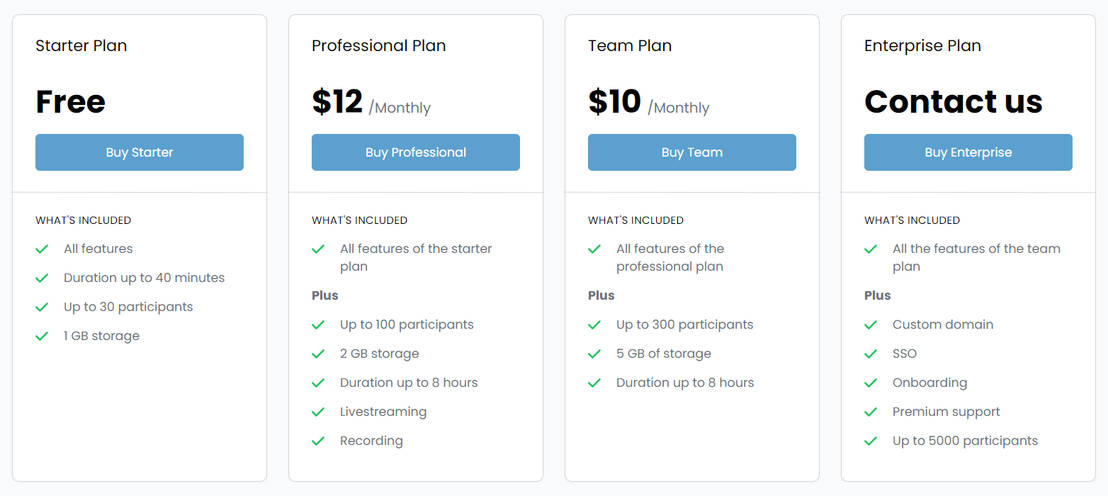1108x496 pixels.
Task: Click the Professional Plan heading
Action: 378,46
